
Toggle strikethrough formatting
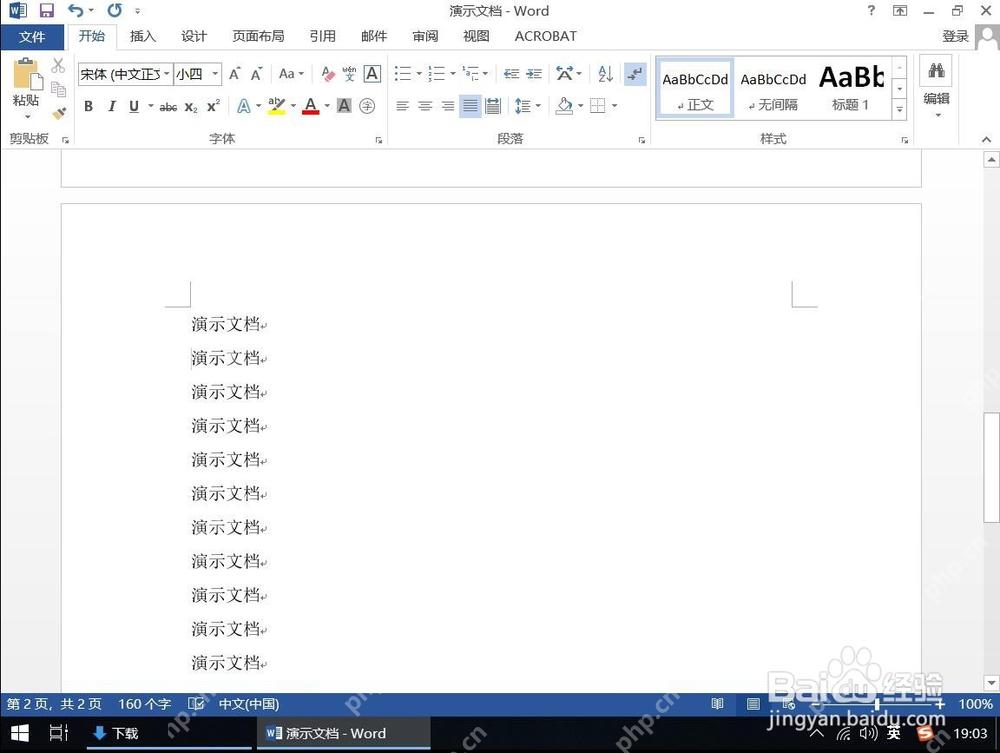168,107
